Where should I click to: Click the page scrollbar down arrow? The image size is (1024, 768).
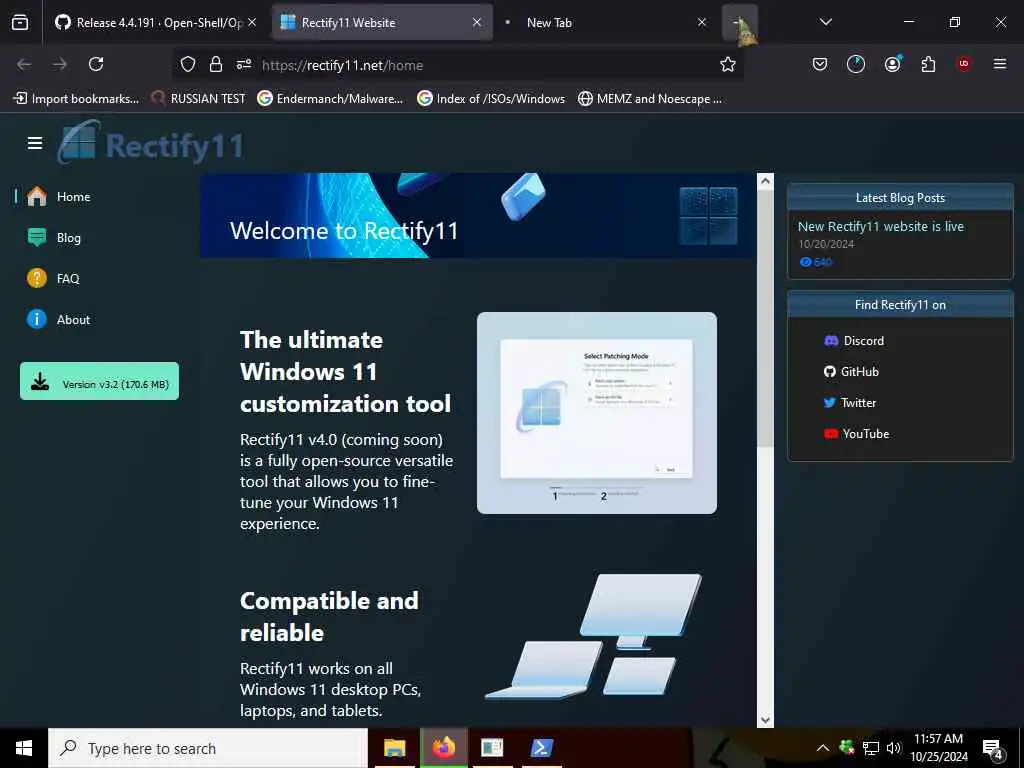[765, 720]
